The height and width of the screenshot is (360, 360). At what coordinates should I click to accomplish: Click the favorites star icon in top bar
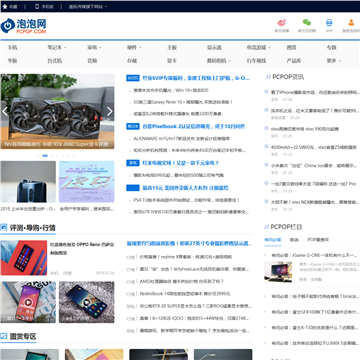click(x=5, y=6)
